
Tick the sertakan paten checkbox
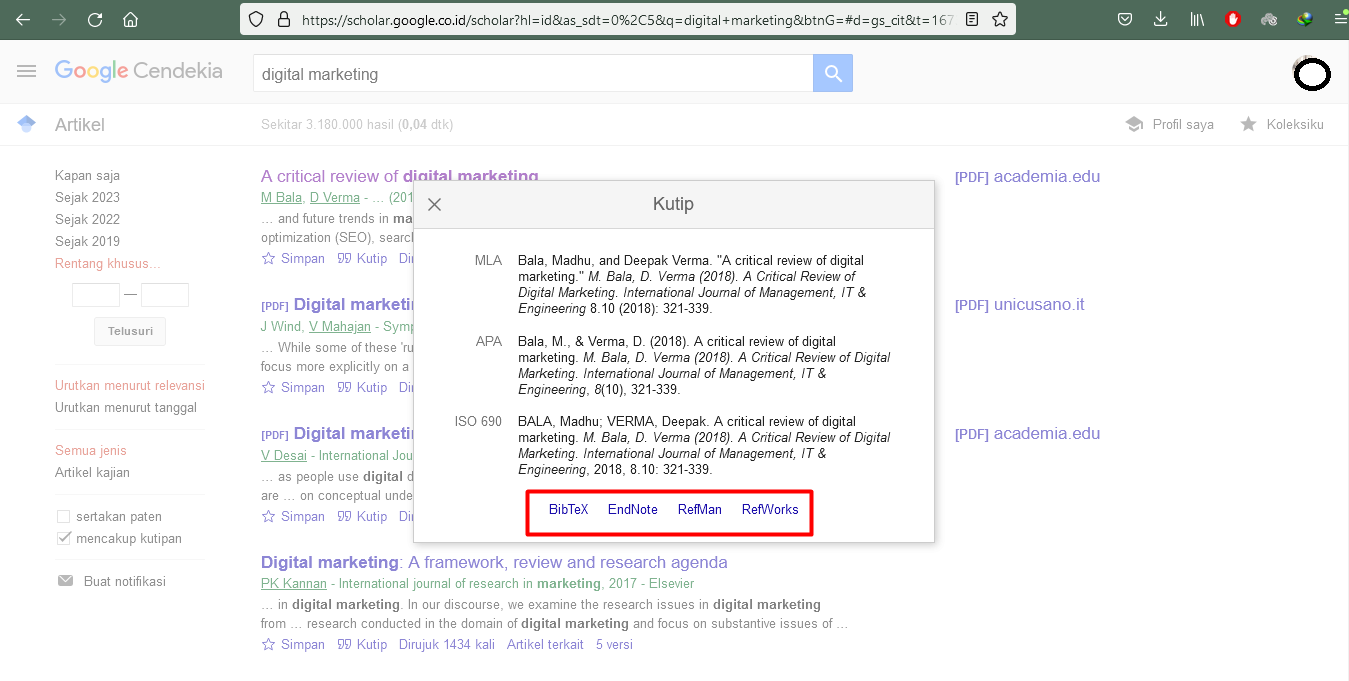[64, 517]
